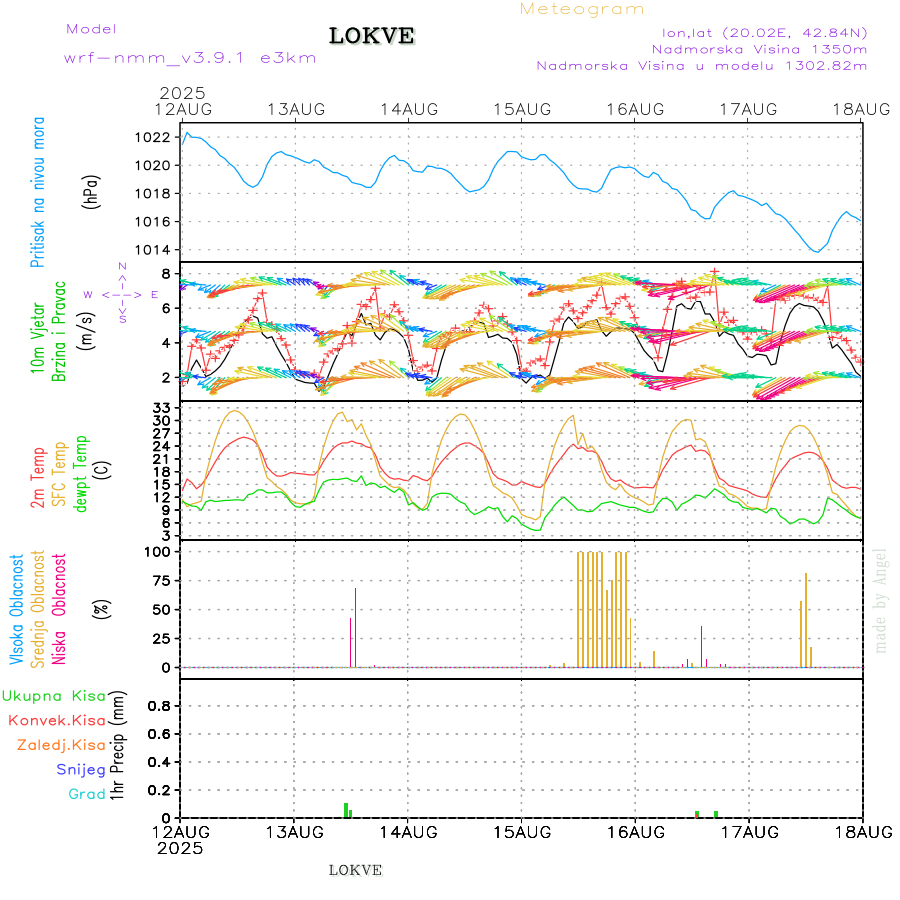Select the 2m Temp legend label

point(38,478)
